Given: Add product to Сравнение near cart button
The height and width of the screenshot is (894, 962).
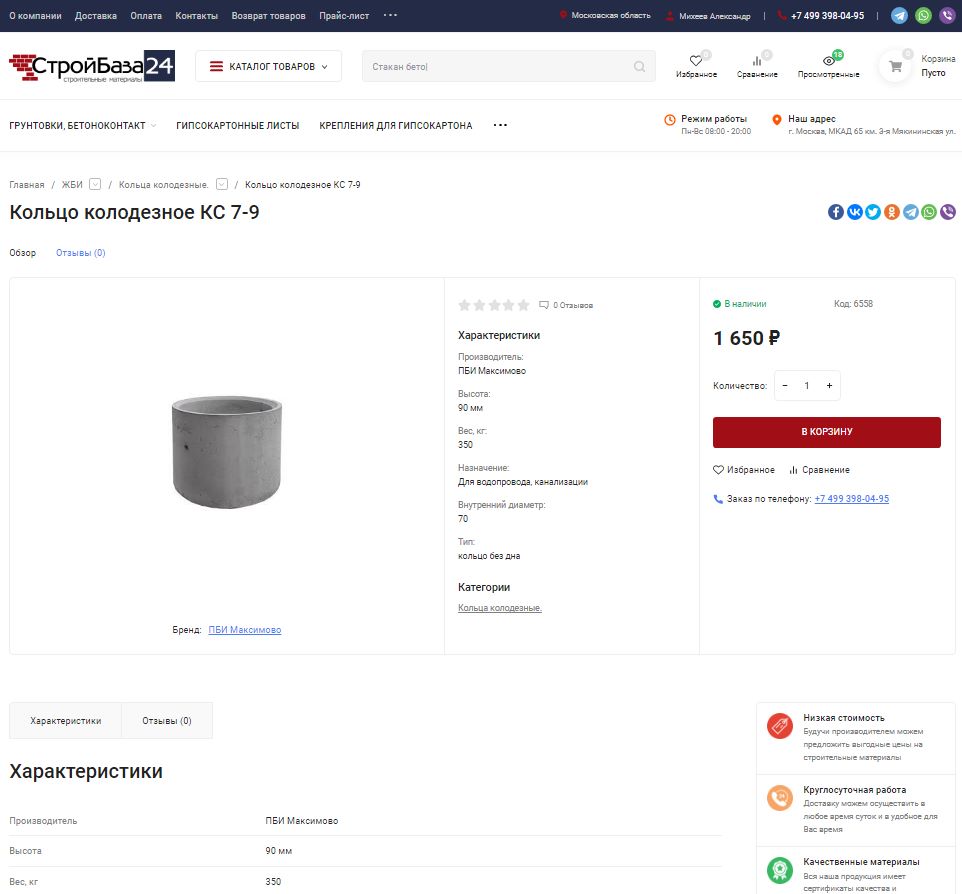Looking at the screenshot, I should pyautogui.click(x=819, y=469).
